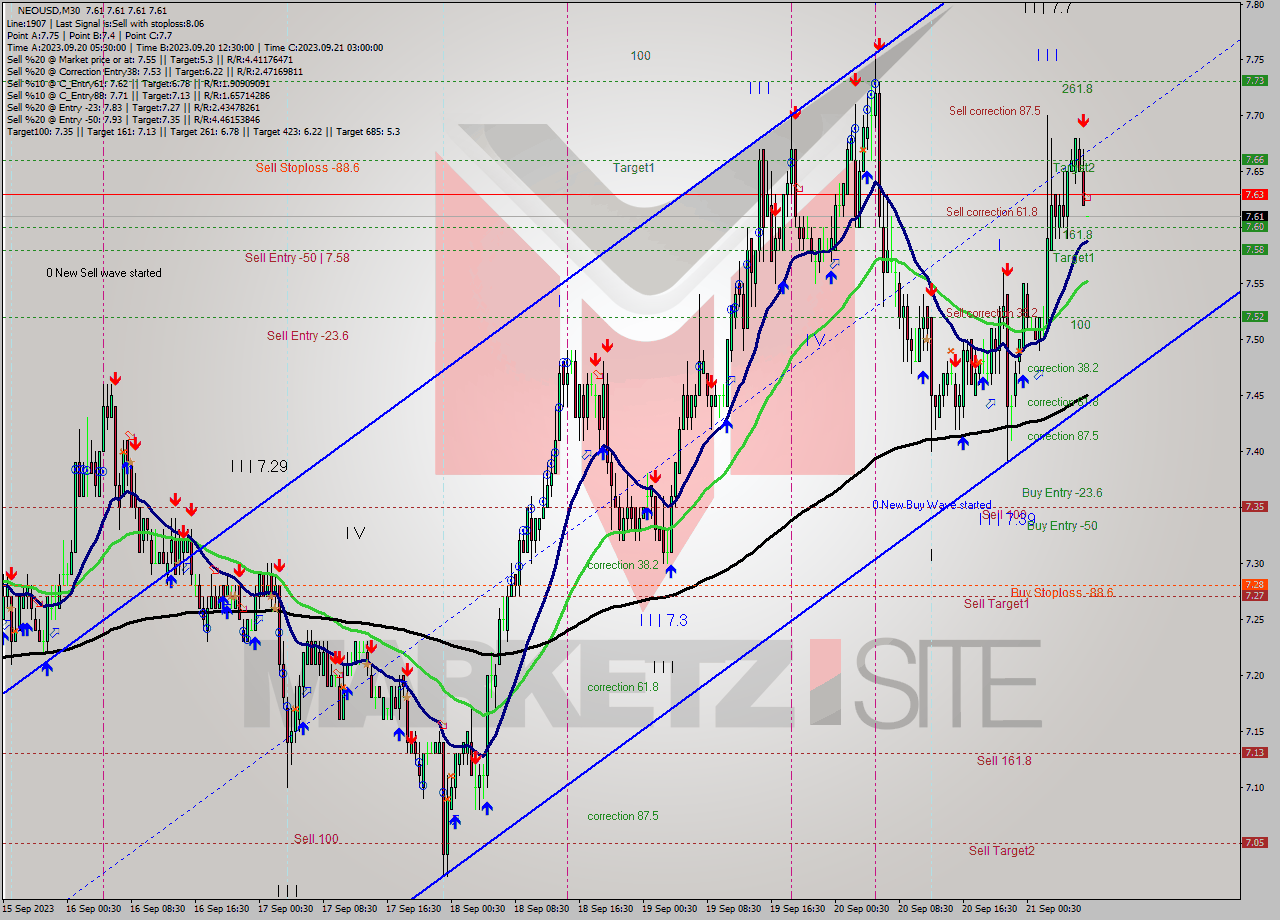This screenshot has width=1280, height=920.
Task: Click the 'Sell Entry -23.6' label
Action: pos(308,336)
